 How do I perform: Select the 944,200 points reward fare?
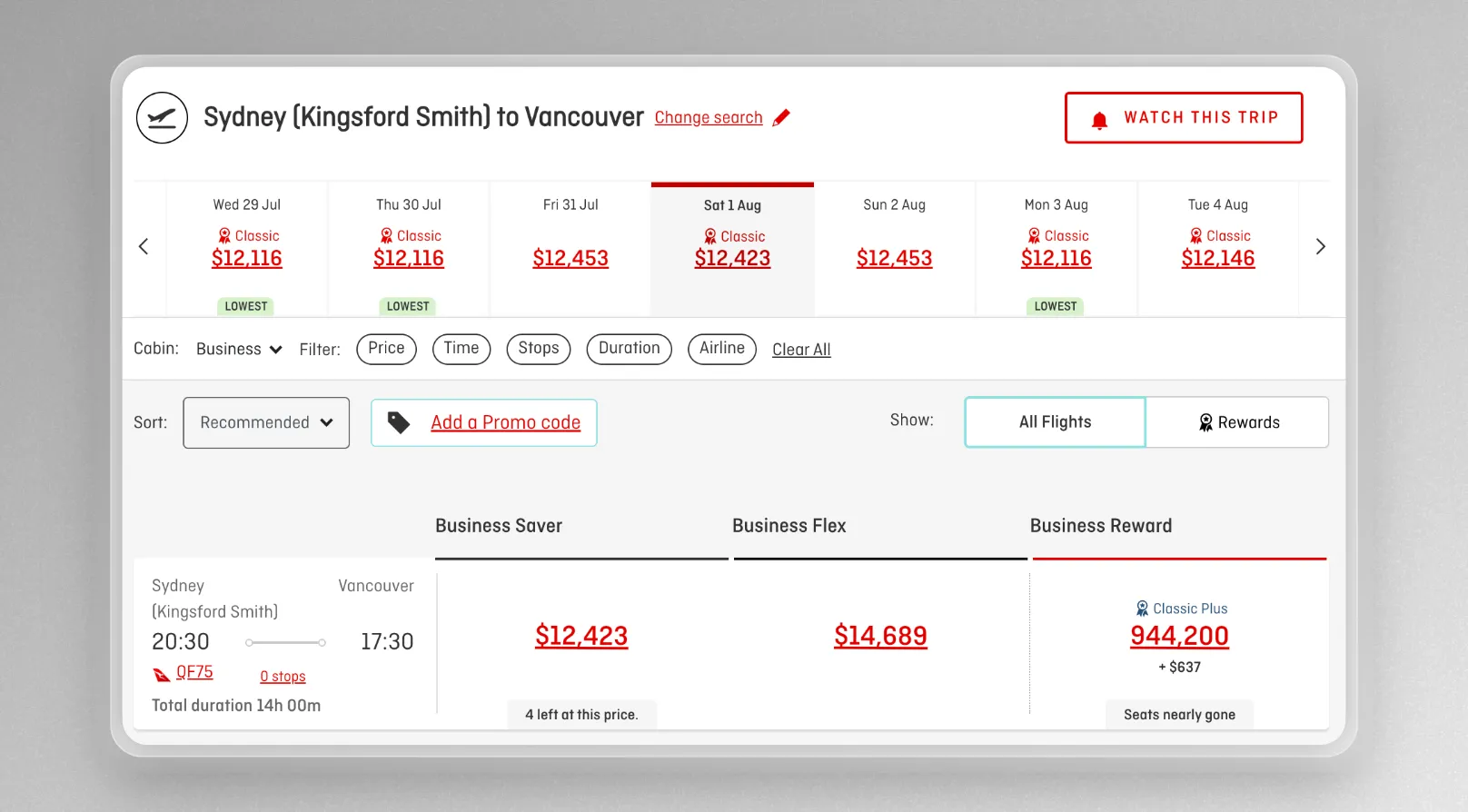(x=1179, y=636)
